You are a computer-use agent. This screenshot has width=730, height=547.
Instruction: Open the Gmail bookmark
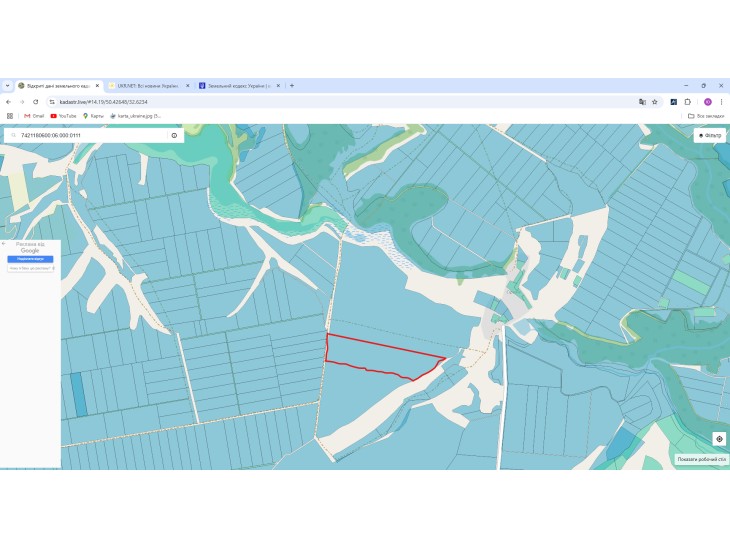[x=34, y=116]
